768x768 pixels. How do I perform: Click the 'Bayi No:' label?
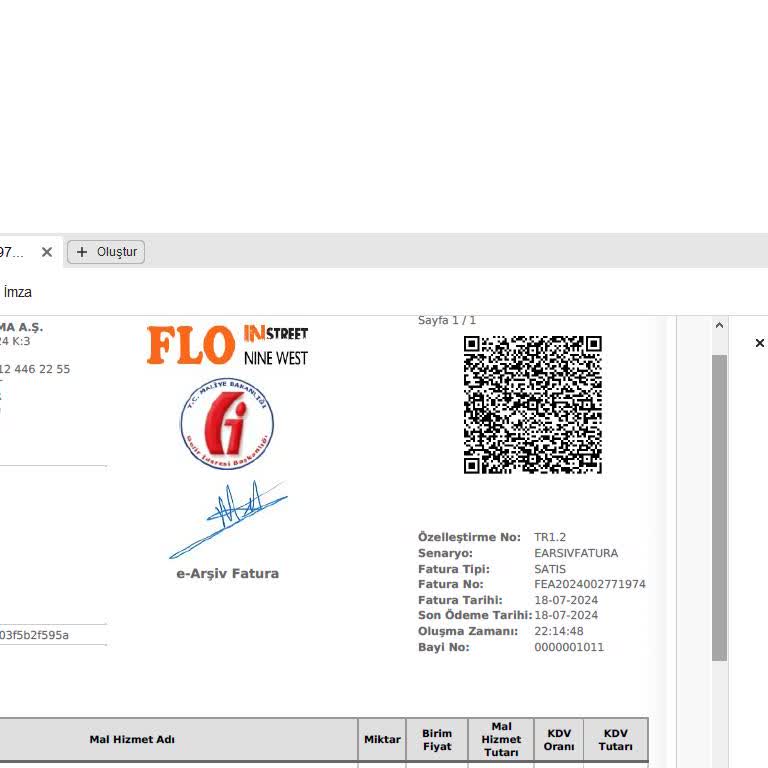[x=443, y=647]
